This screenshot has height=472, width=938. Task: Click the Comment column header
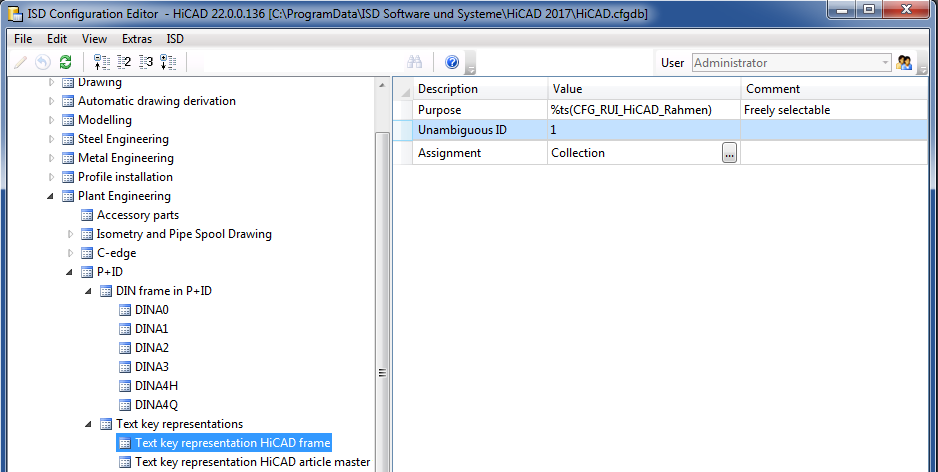click(834, 89)
